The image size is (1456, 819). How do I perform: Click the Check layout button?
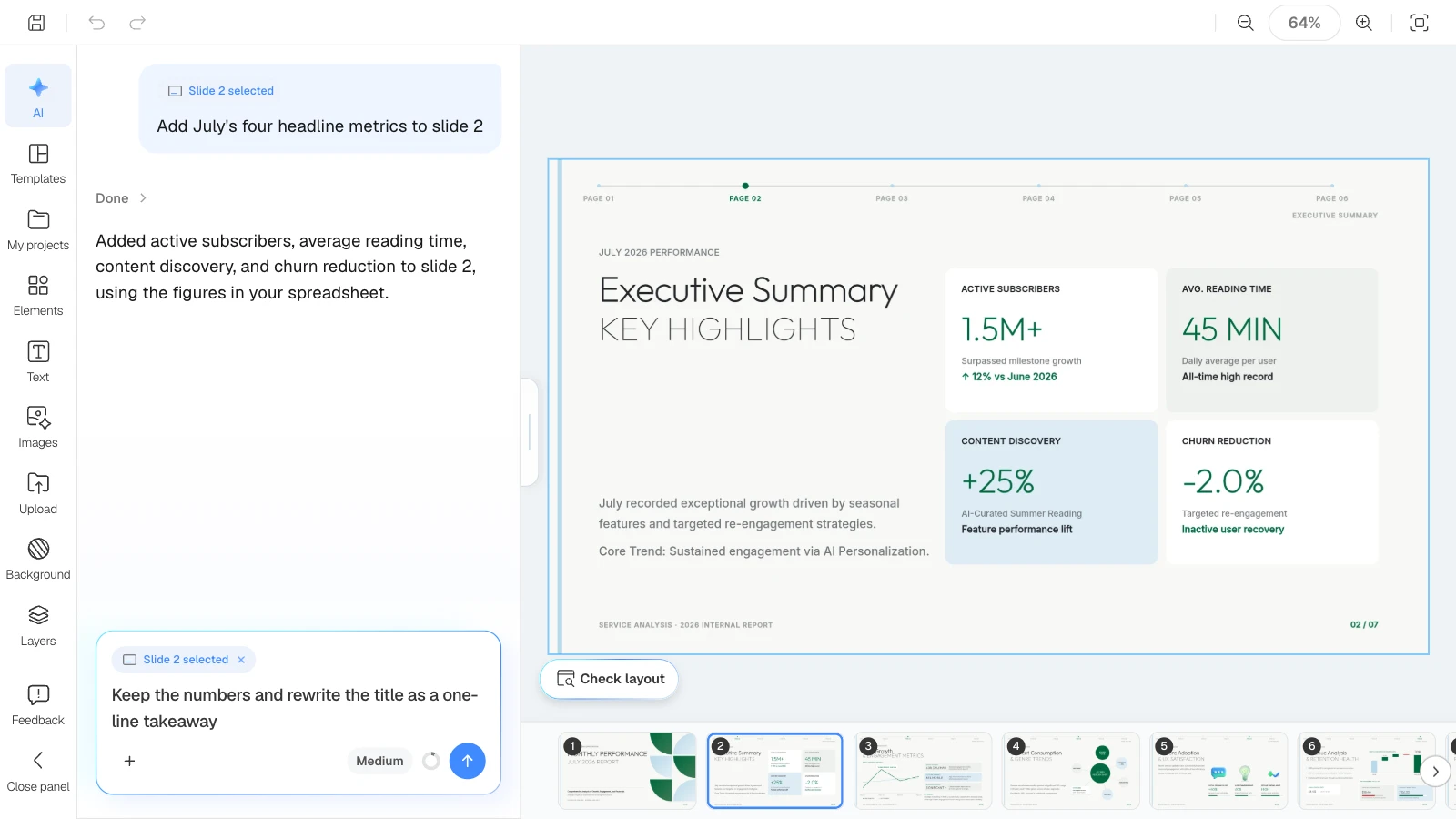610,679
